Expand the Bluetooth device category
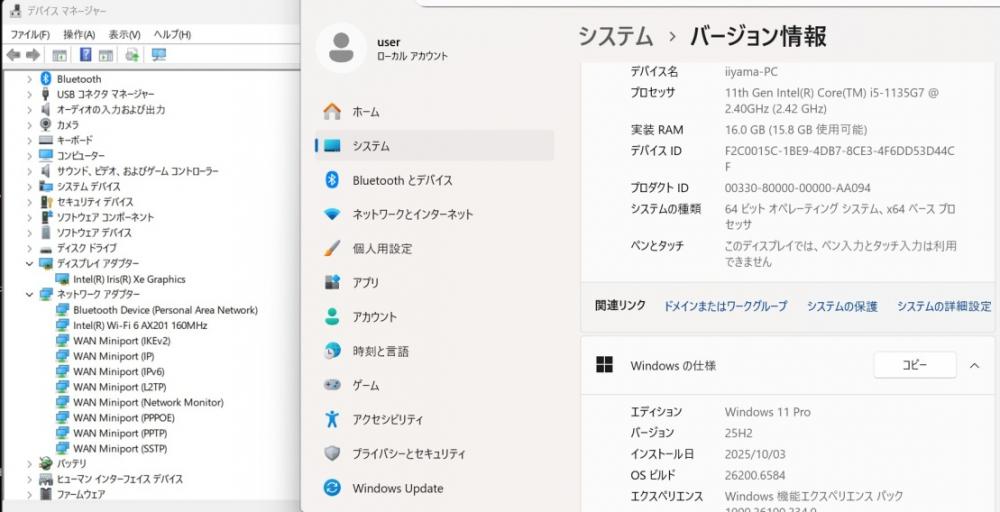This screenshot has height=512, width=1000. [30, 79]
